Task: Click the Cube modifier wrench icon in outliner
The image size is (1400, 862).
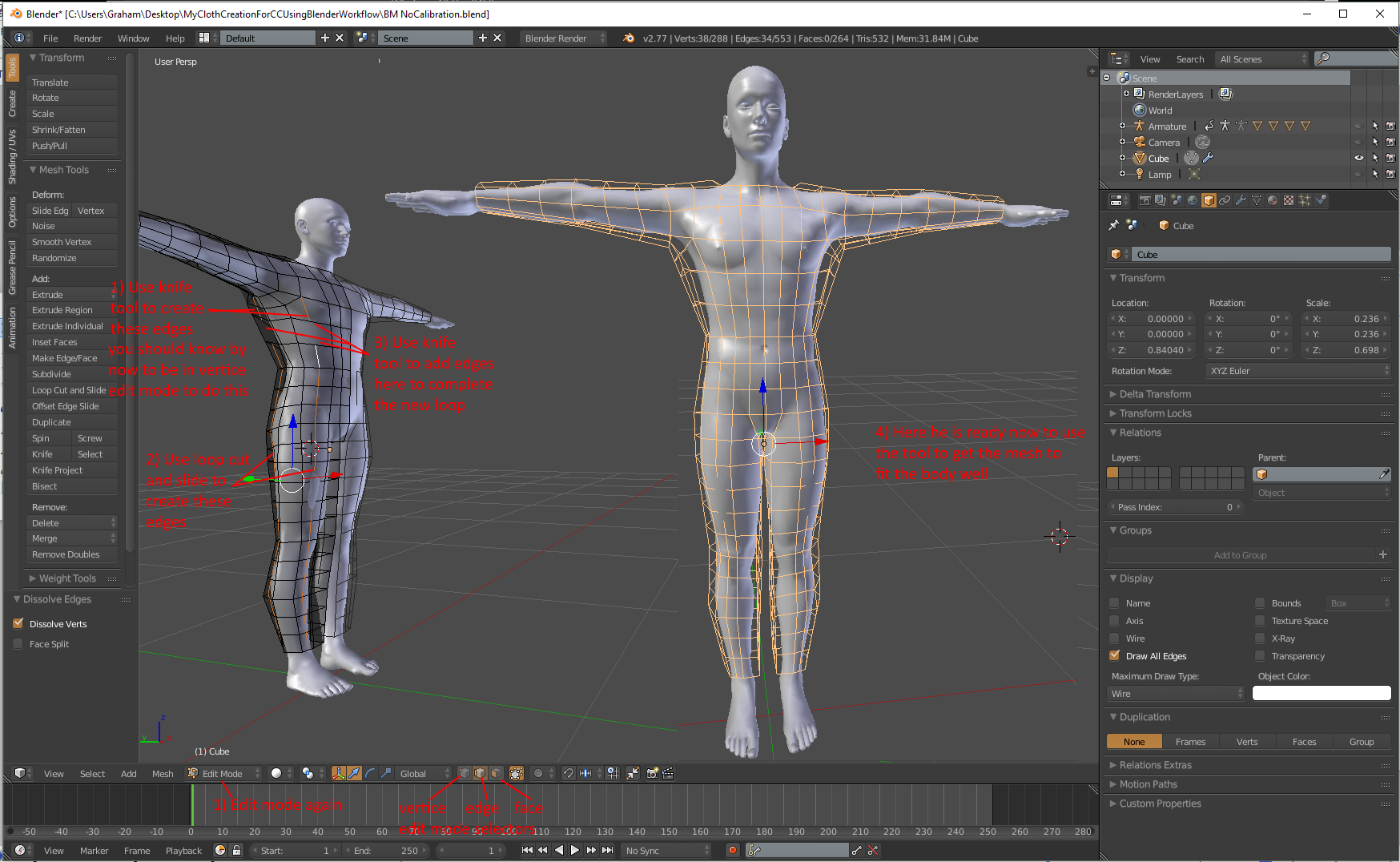Action: [x=1209, y=158]
